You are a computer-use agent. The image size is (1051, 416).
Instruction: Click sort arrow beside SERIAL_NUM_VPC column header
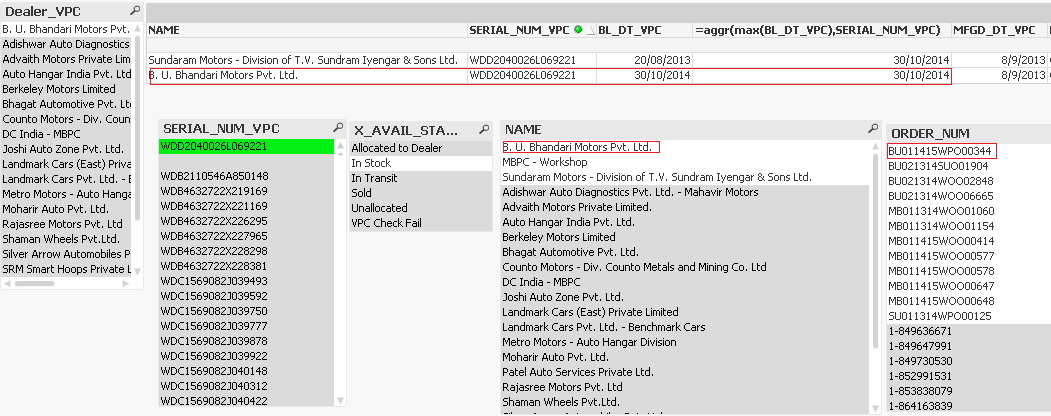(591, 31)
